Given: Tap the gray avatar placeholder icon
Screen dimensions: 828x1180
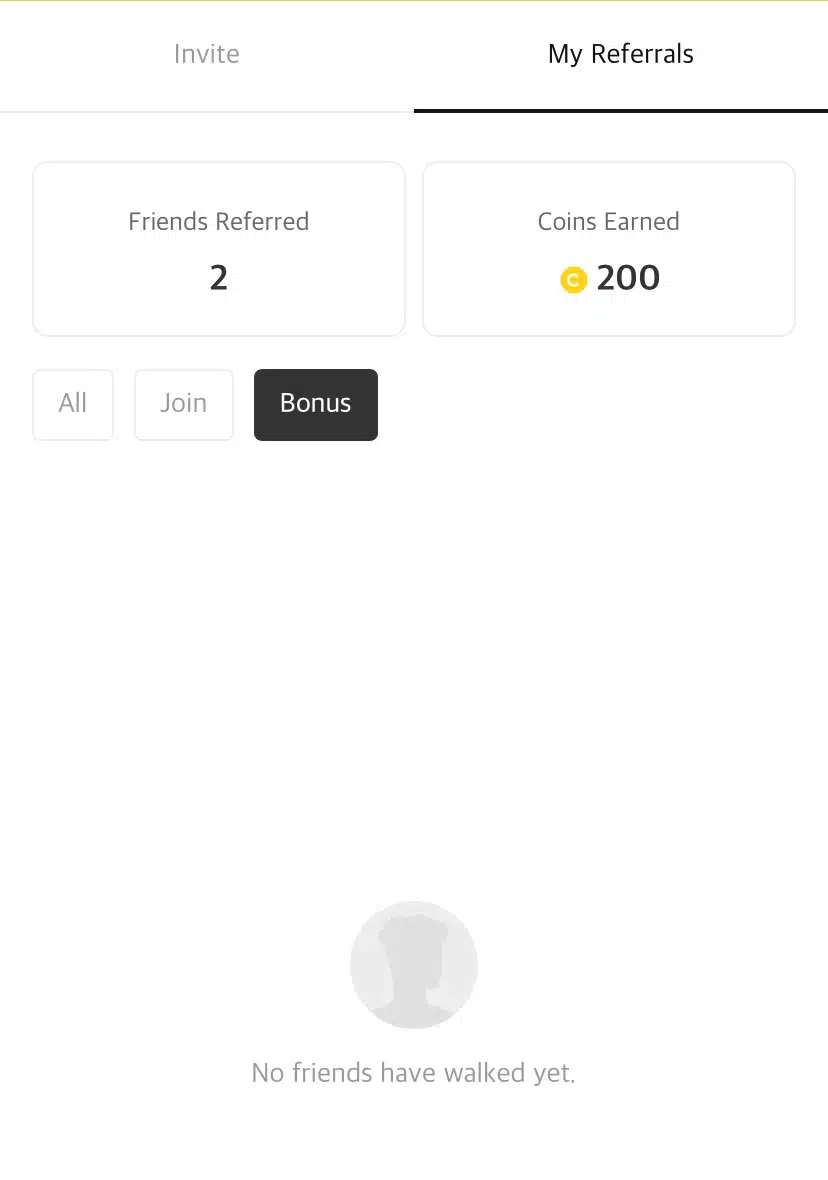Looking at the screenshot, I should (x=414, y=965).
